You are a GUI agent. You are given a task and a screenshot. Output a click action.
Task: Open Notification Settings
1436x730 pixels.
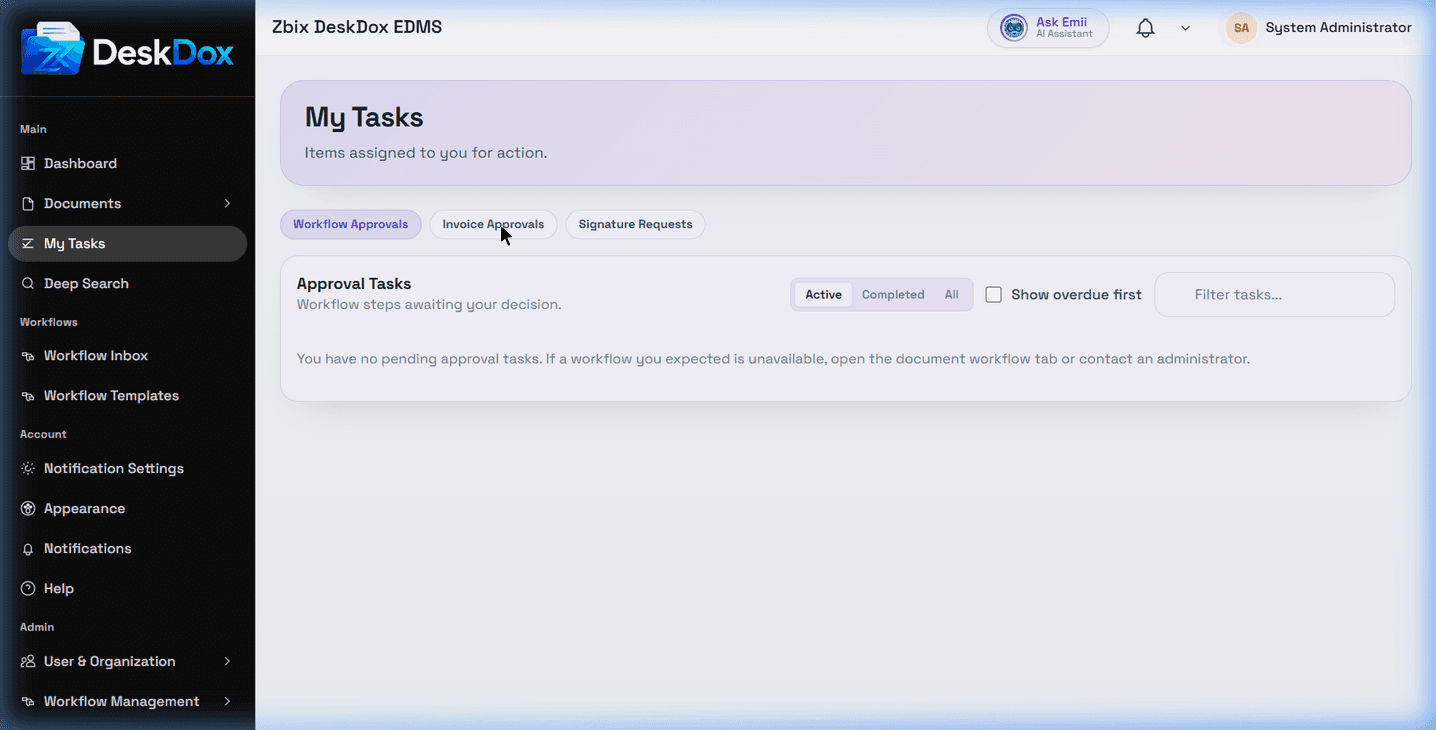click(127, 468)
